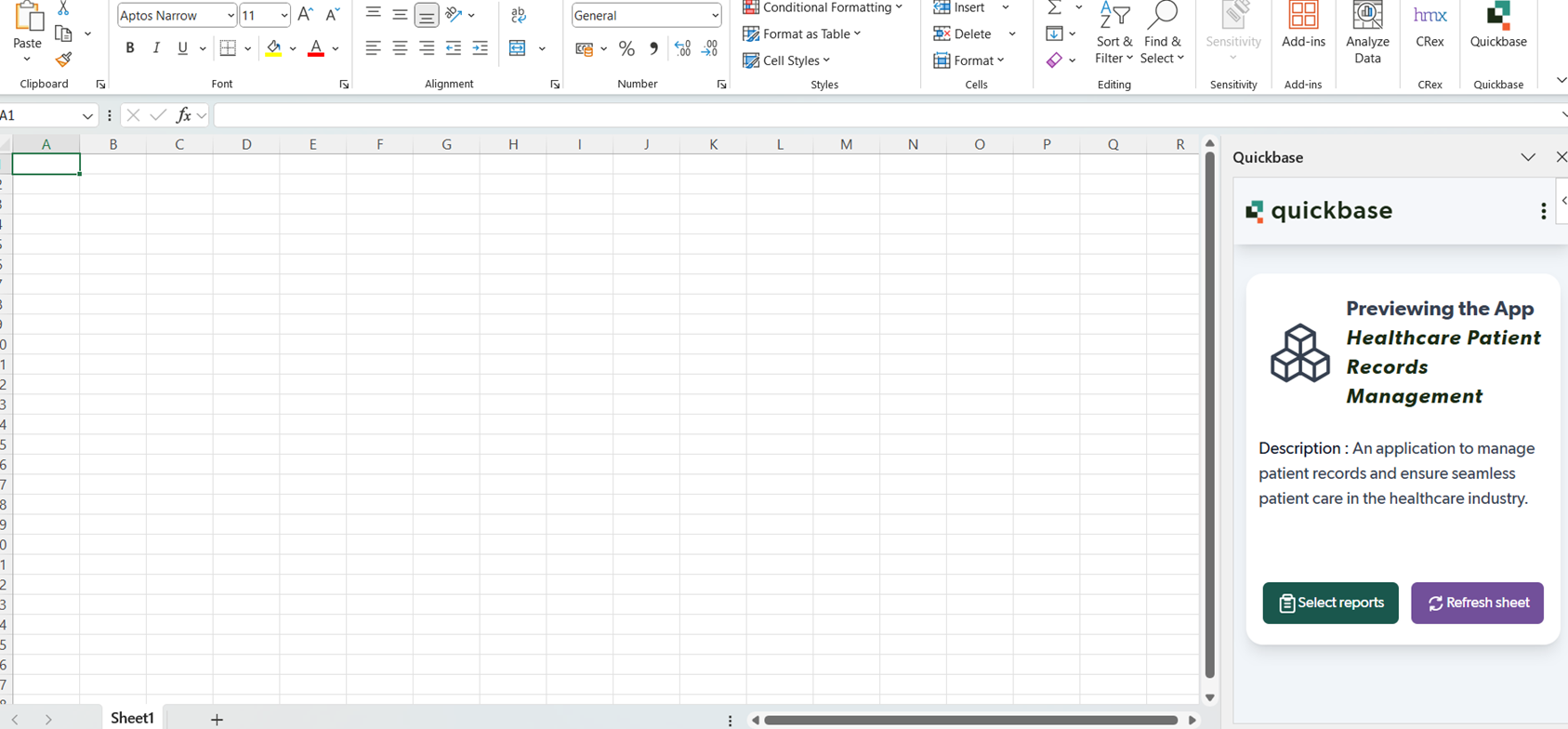Open Quickbase panel three-dot menu
This screenshot has height=729, width=1568.
click(1543, 211)
